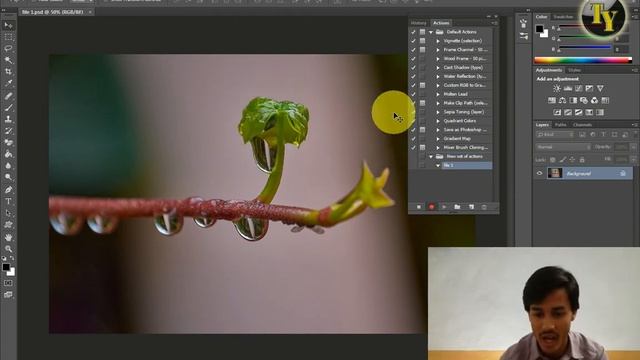This screenshot has width=640, height=360.
Task: Add Color Balance adjustment icon
Action: tap(562, 100)
